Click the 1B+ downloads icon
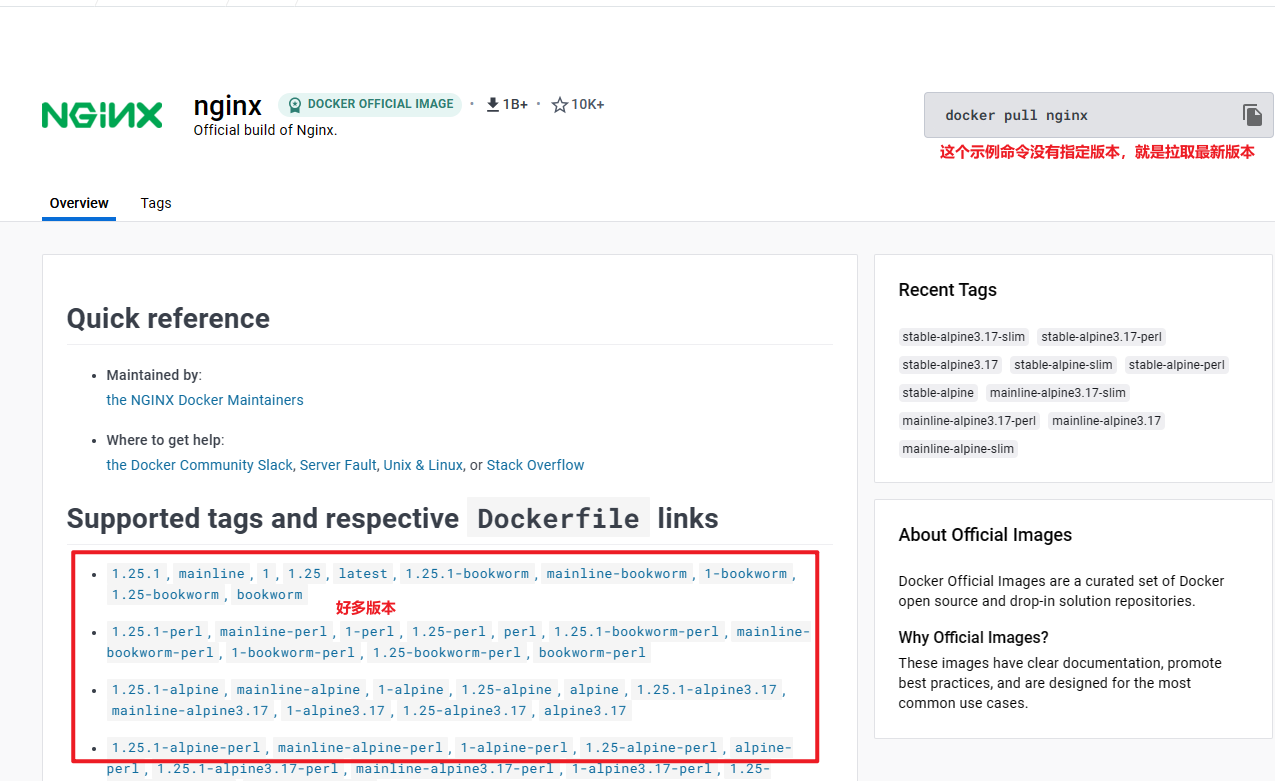This screenshot has height=781, width=1275. click(x=493, y=104)
